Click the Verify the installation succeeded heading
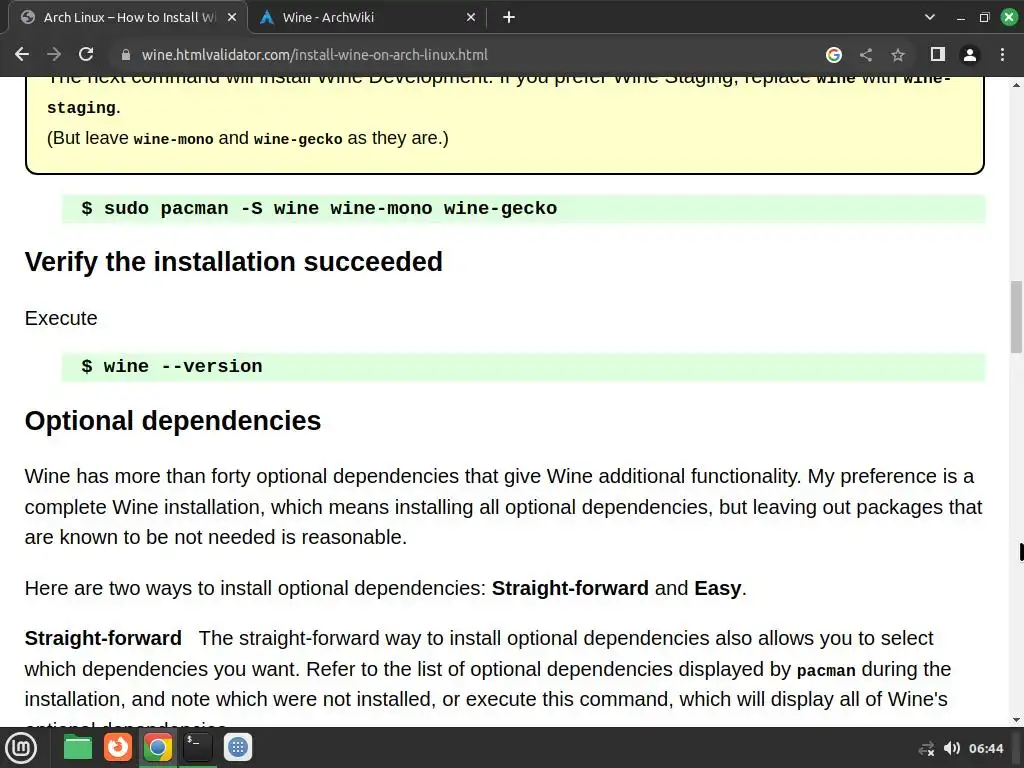 [234, 262]
